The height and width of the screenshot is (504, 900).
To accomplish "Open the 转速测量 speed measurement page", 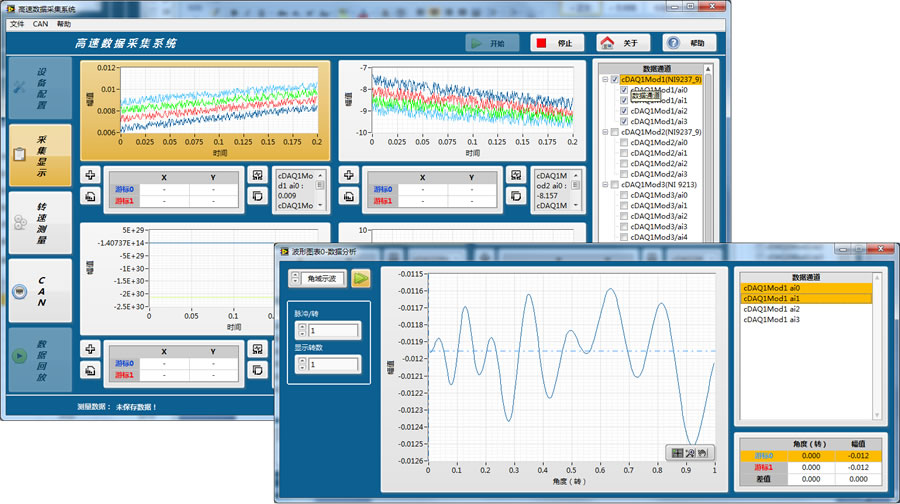I will click(40, 222).
